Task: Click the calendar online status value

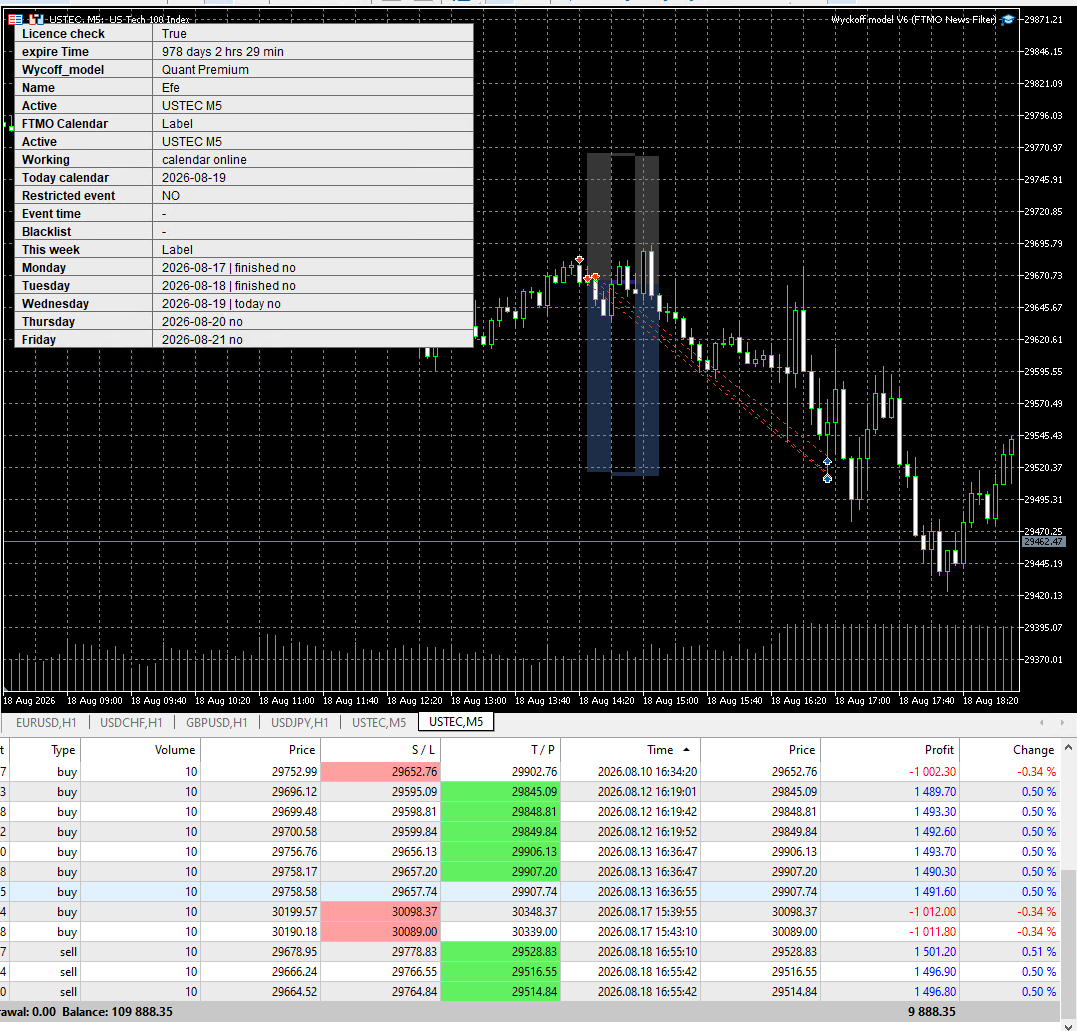Action: tap(204, 159)
